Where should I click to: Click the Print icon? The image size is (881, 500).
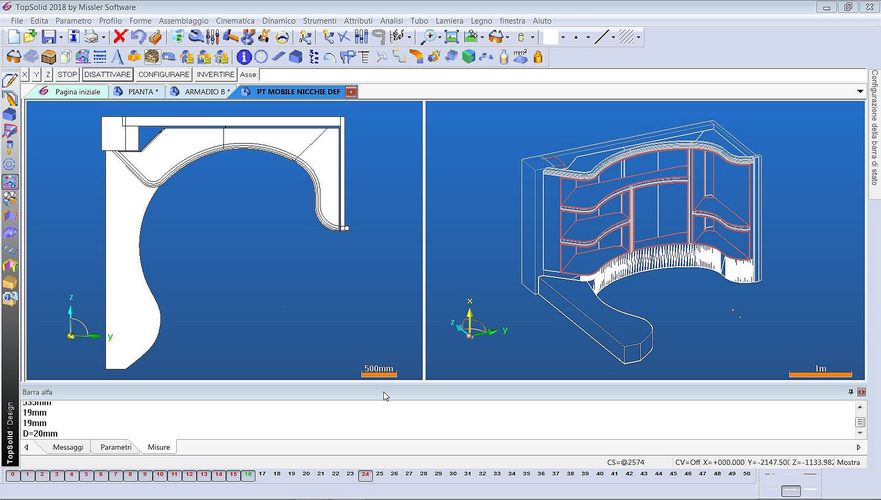pos(91,37)
